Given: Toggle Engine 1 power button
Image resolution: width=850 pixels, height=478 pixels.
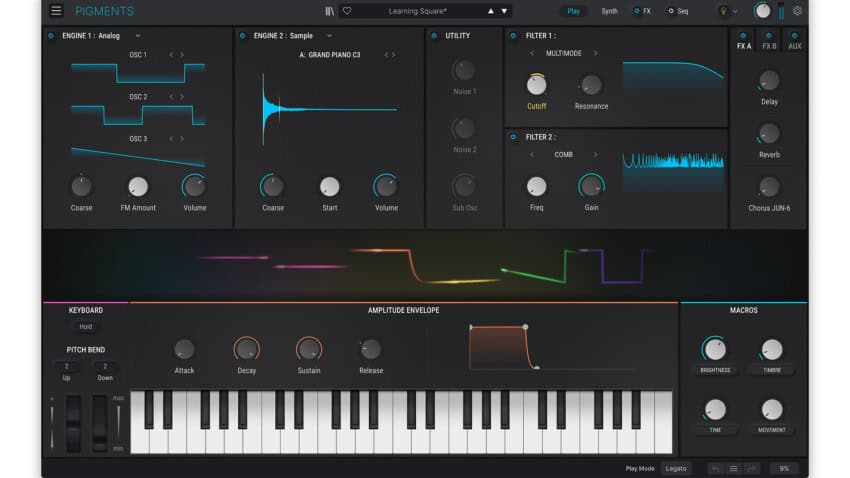Looking at the screenshot, I should pos(51,36).
